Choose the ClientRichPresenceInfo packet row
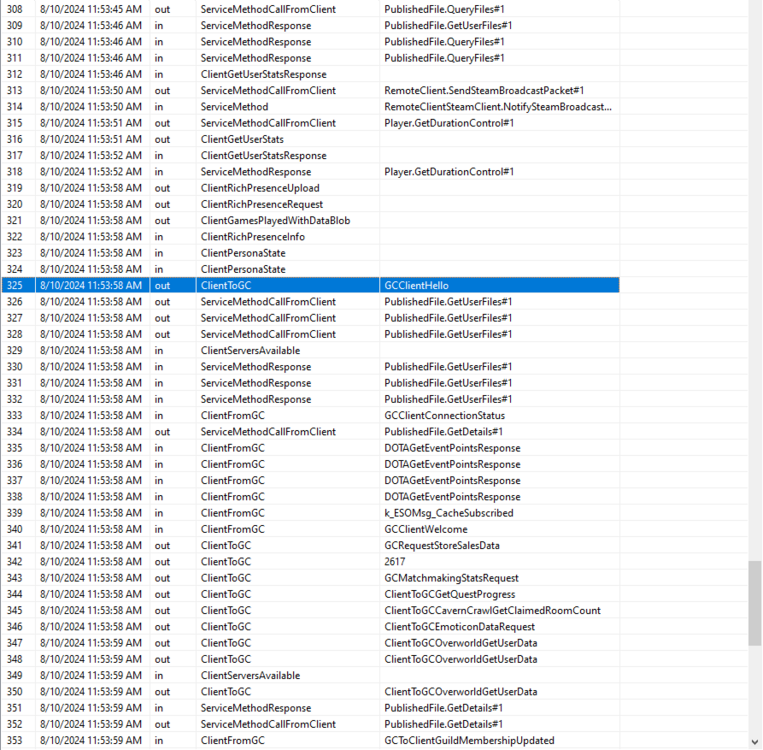The width and height of the screenshot is (763, 750). (x=252, y=237)
